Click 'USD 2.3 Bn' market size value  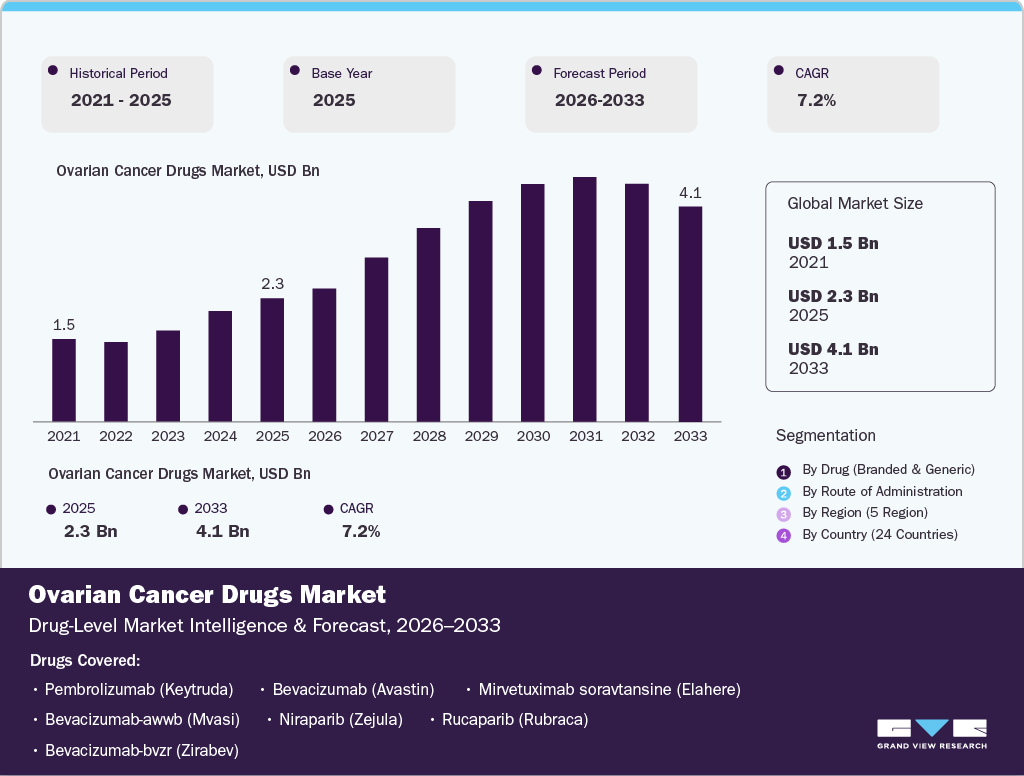833,297
